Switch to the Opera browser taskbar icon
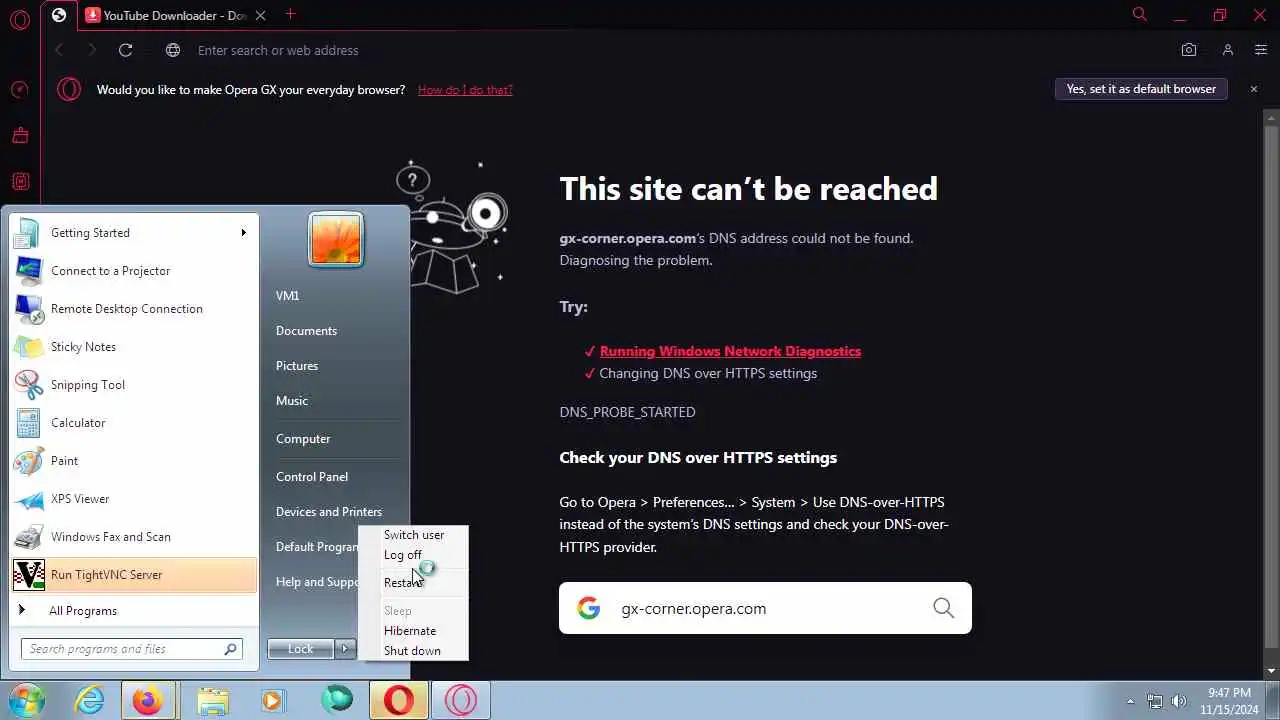Image resolution: width=1280 pixels, height=720 pixels. (x=399, y=700)
